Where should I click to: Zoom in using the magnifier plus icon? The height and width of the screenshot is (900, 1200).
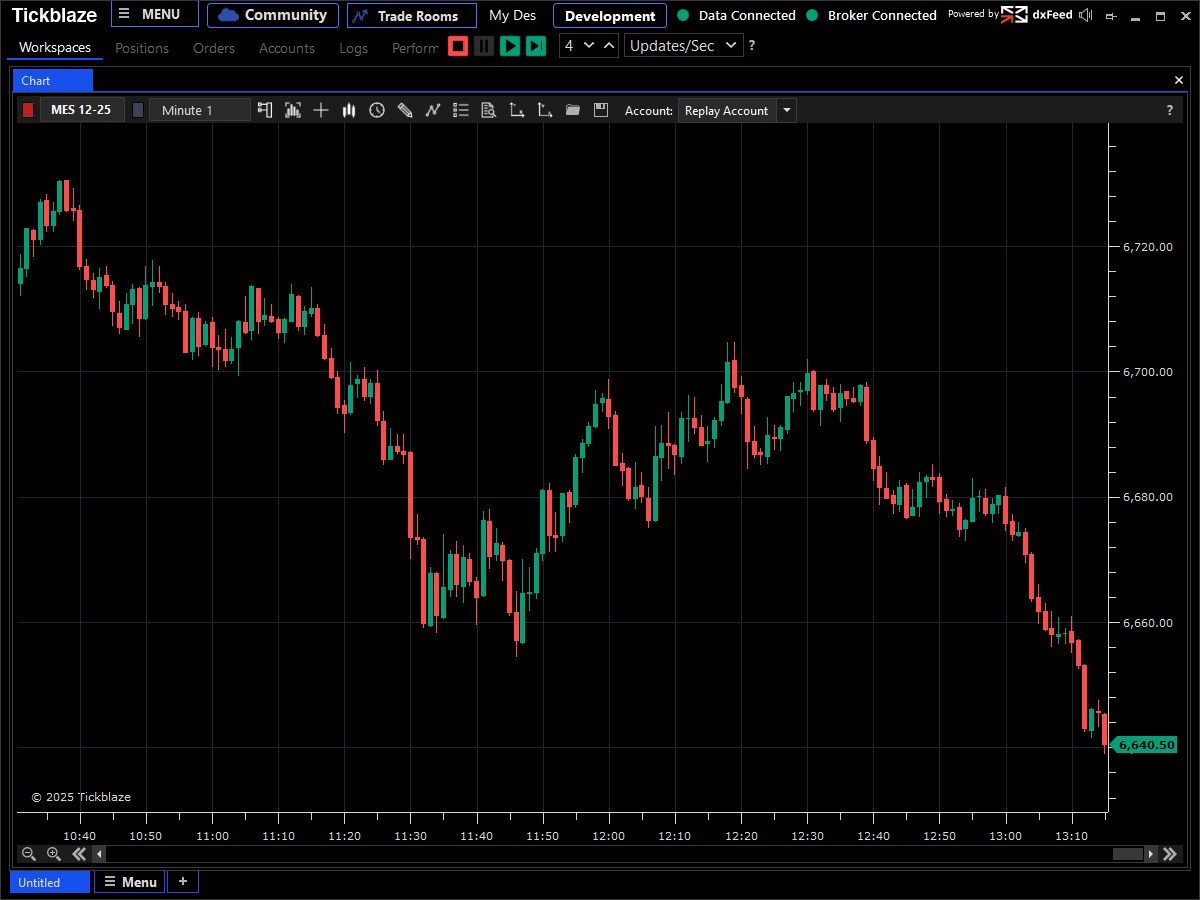tap(54, 853)
